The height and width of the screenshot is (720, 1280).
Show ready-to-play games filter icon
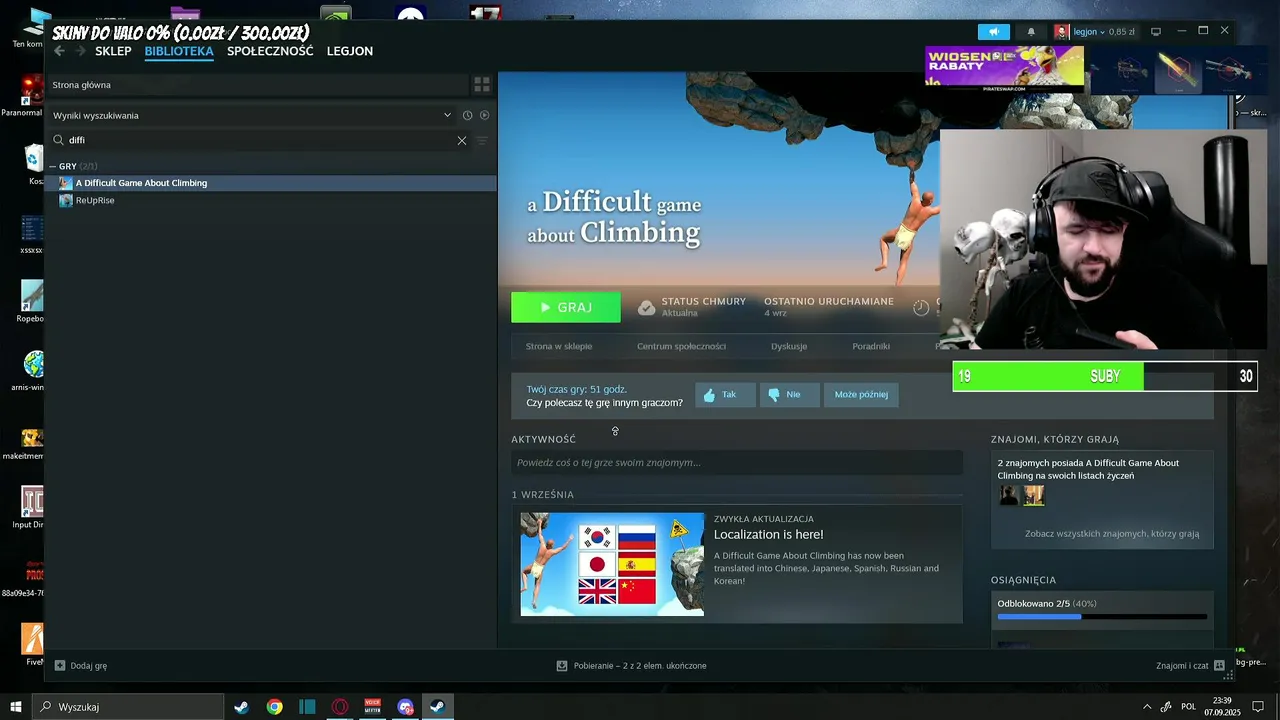click(x=484, y=115)
